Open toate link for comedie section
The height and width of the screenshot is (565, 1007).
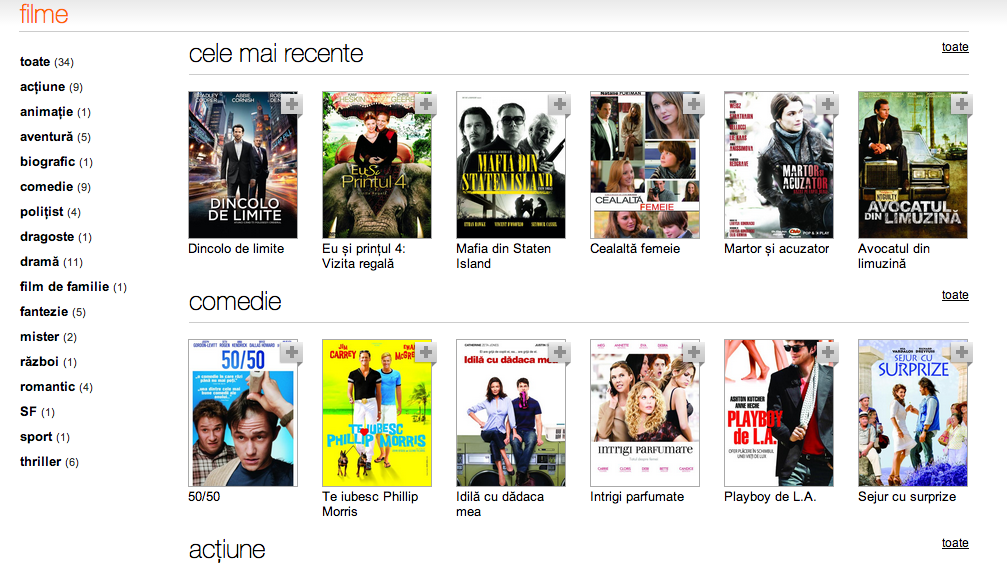tap(955, 295)
